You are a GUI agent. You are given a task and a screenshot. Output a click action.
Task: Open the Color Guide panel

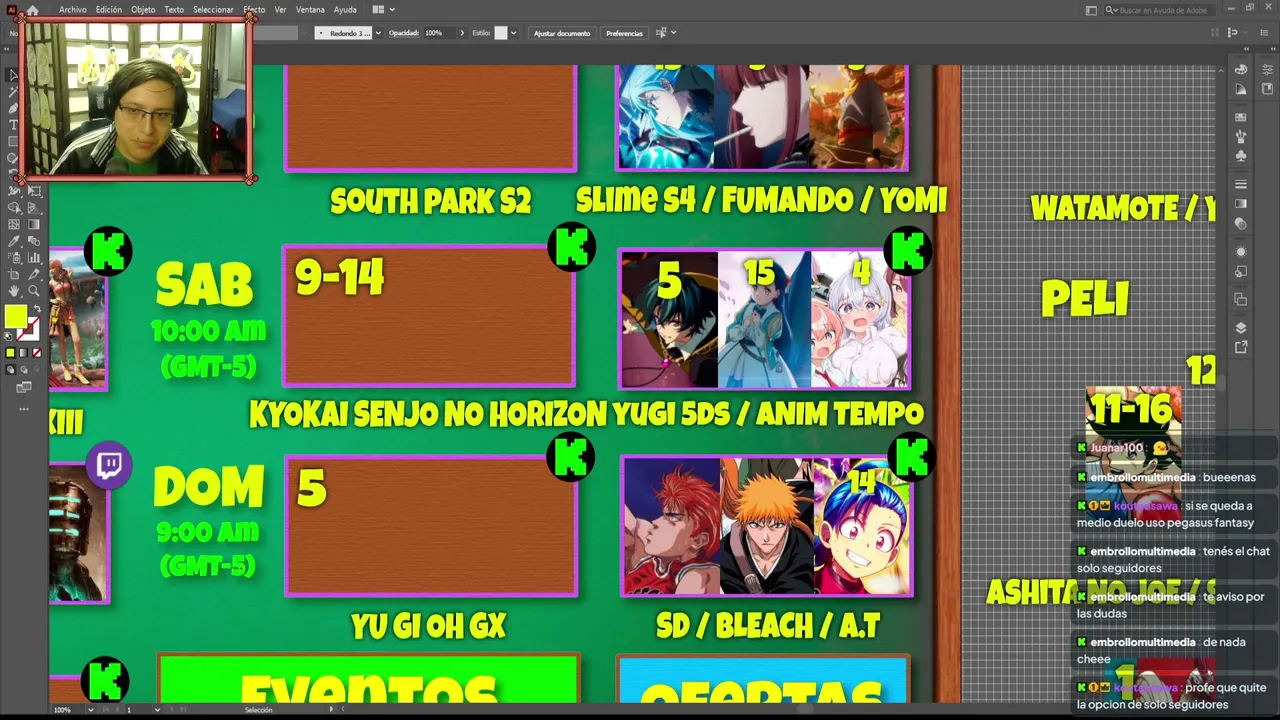tap(1241, 89)
